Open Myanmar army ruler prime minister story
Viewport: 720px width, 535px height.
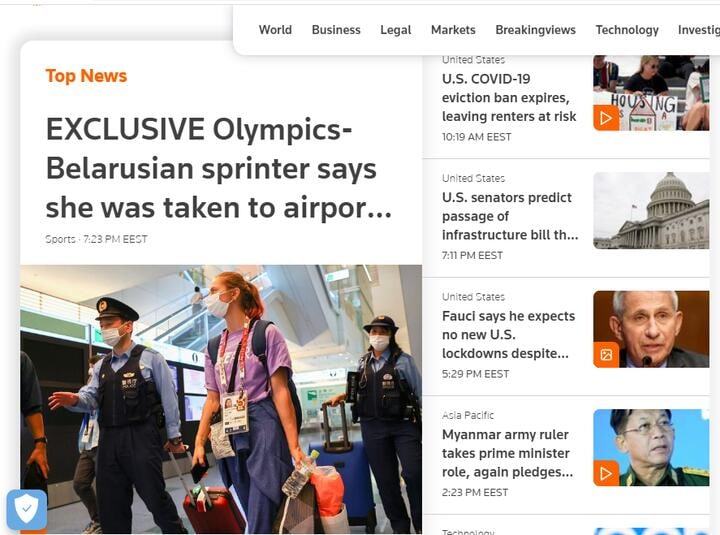point(507,453)
